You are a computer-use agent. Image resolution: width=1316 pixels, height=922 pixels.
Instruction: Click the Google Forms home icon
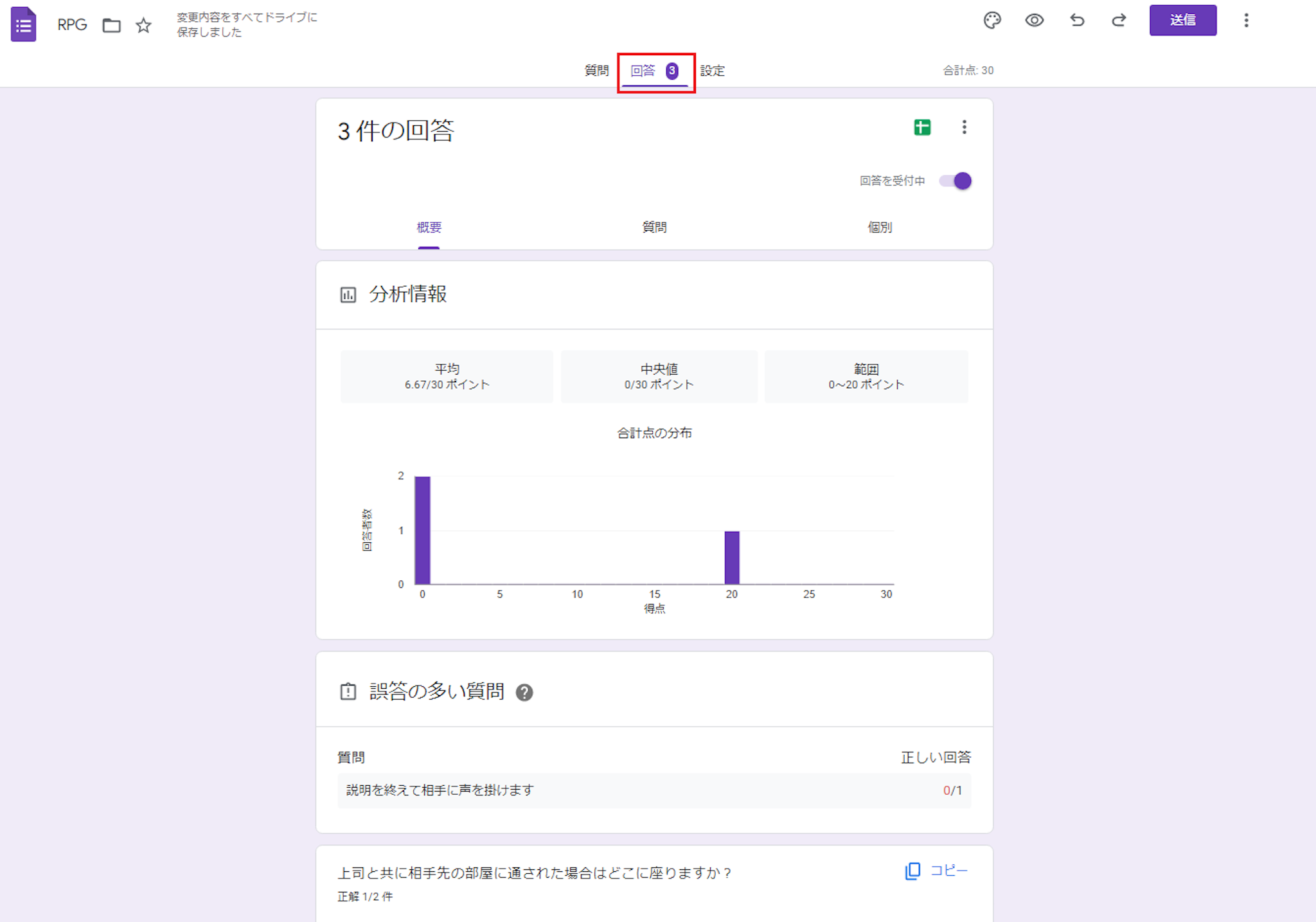coord(24,25)
